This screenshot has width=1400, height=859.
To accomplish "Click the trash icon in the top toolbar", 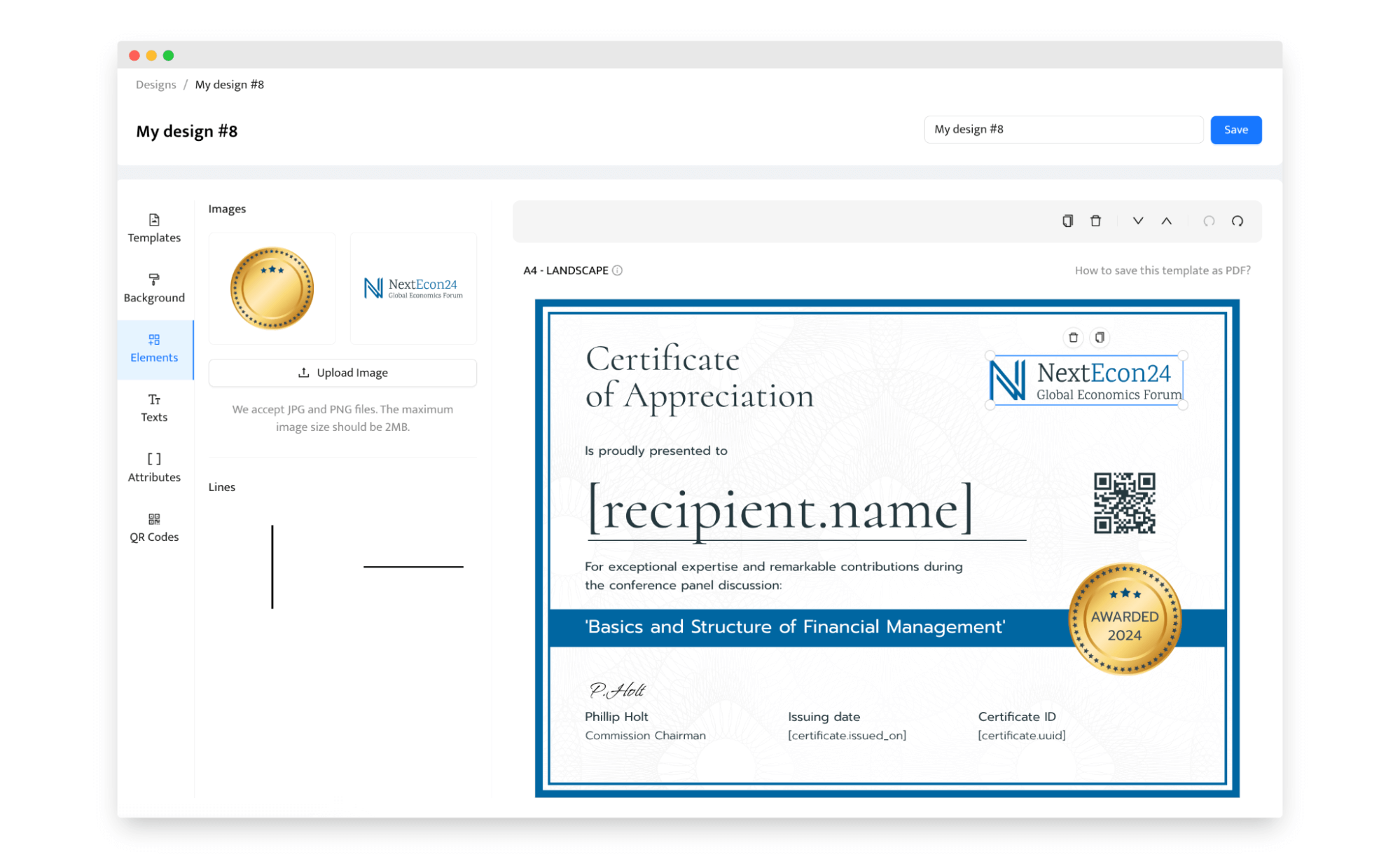I will click(x=1096, y=221).
